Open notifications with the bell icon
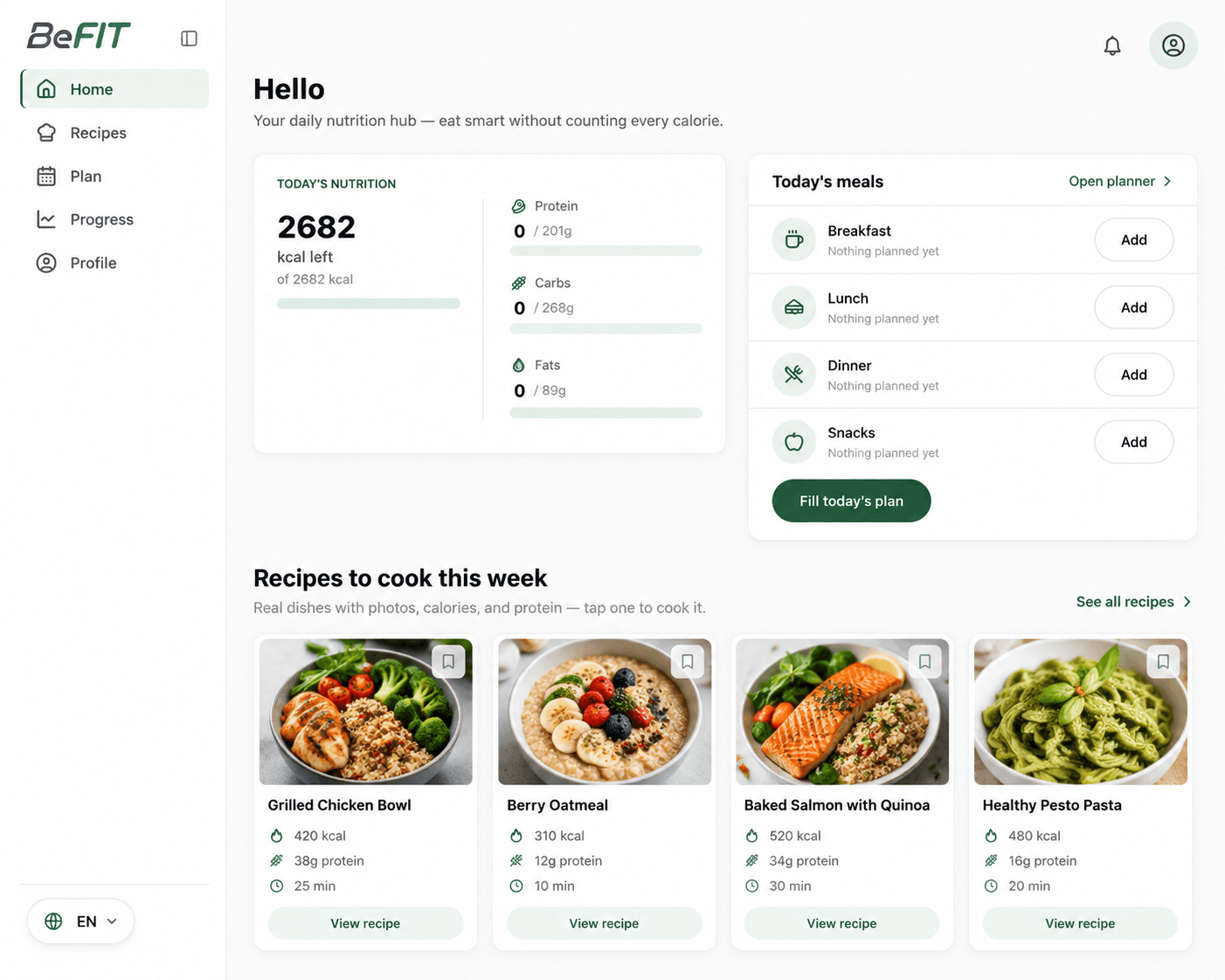 1112,45
